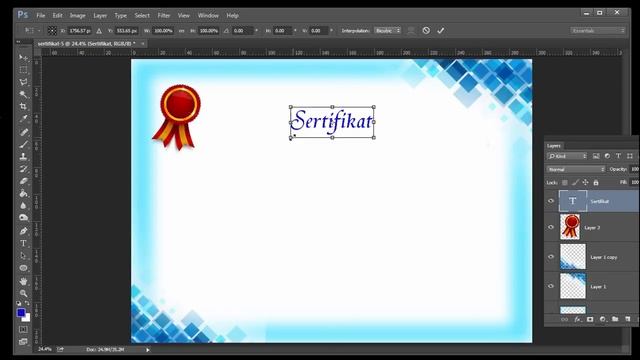640x360 pixels.
Task: Create a new layer
Action: pyautogui.click(x=627, y=319)
